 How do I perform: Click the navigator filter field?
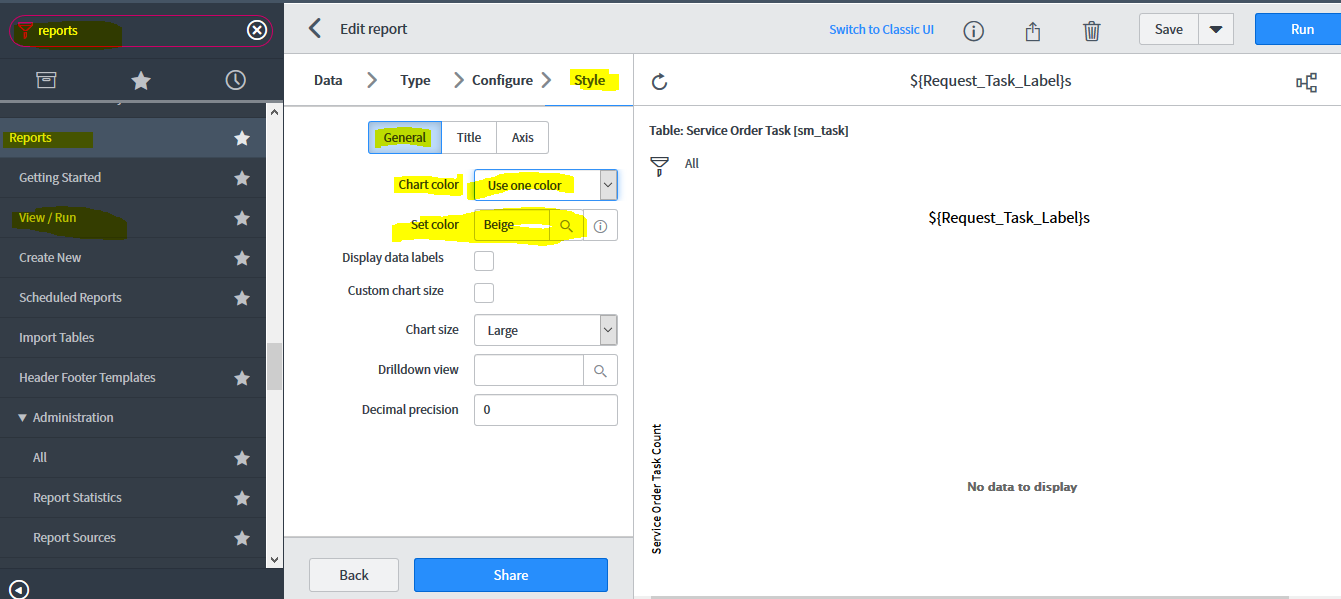click(140, 31)
